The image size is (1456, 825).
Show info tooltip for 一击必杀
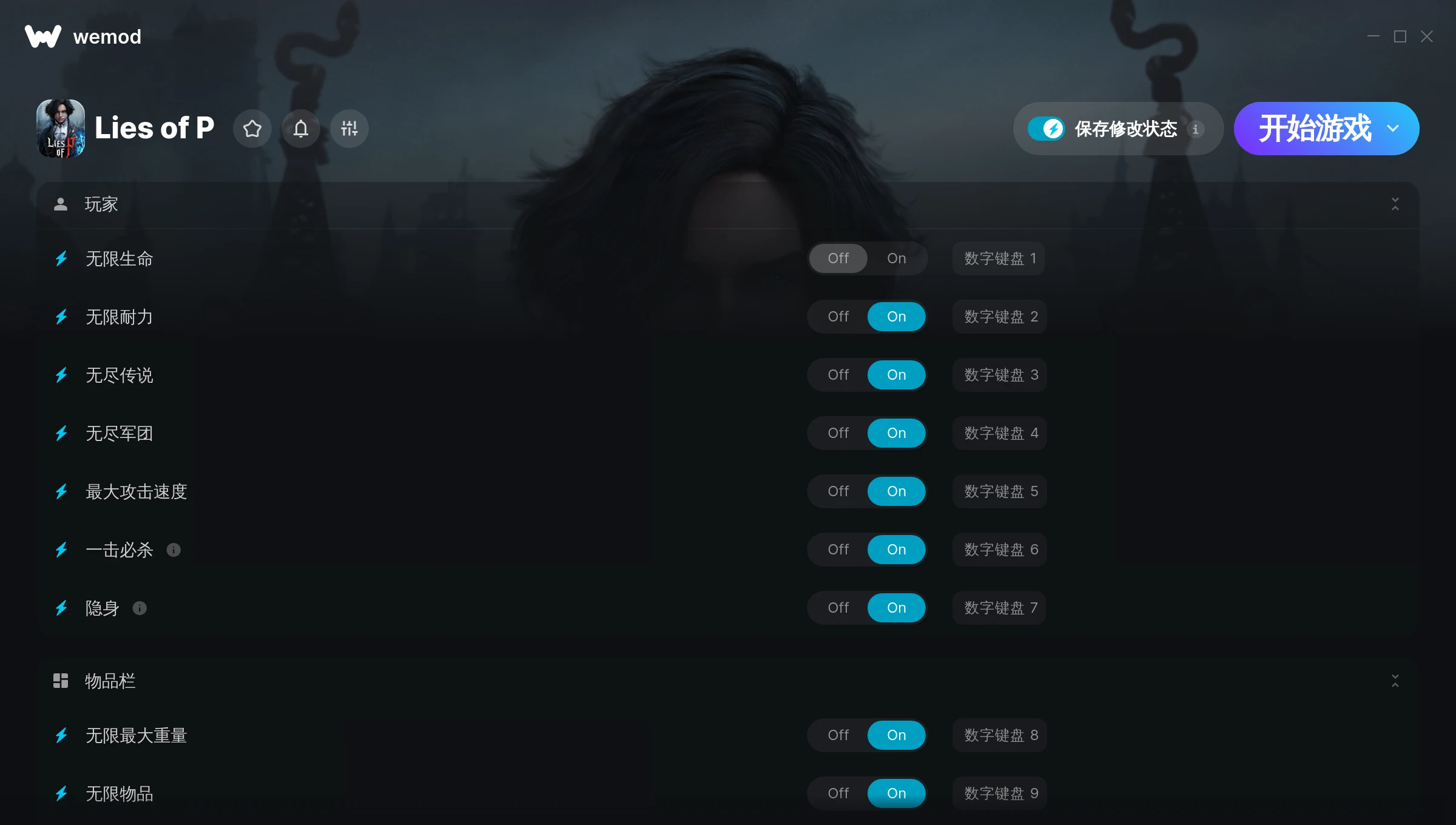point(174,550)
